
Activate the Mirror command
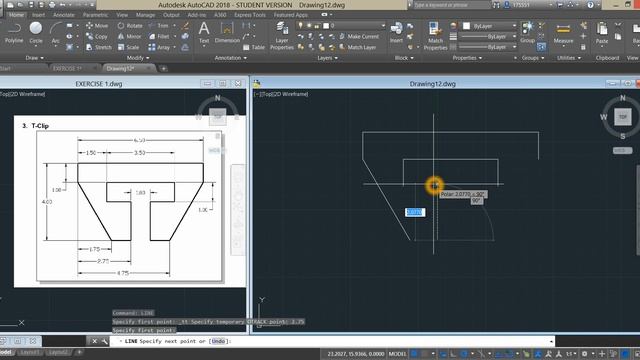coord(129,36)
